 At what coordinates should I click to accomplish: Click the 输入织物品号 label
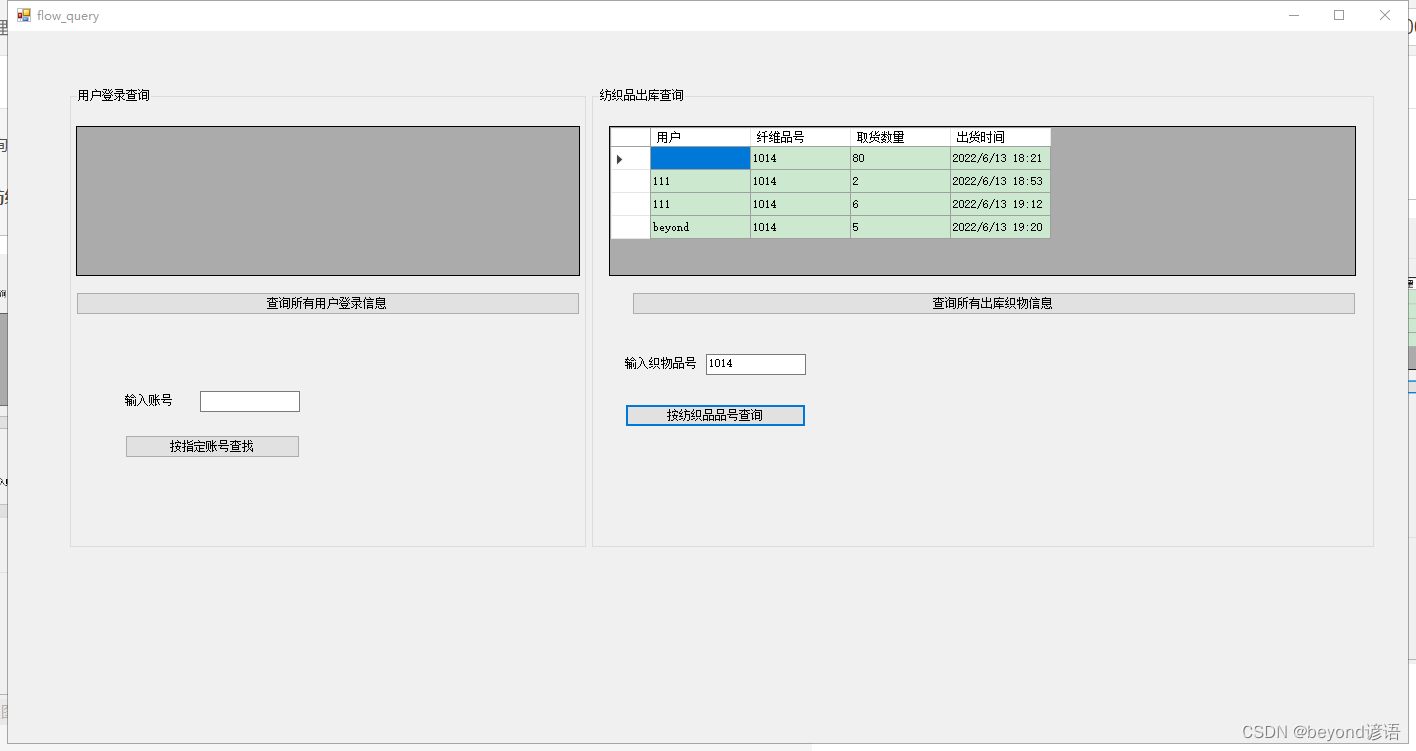tap(660, 364)
